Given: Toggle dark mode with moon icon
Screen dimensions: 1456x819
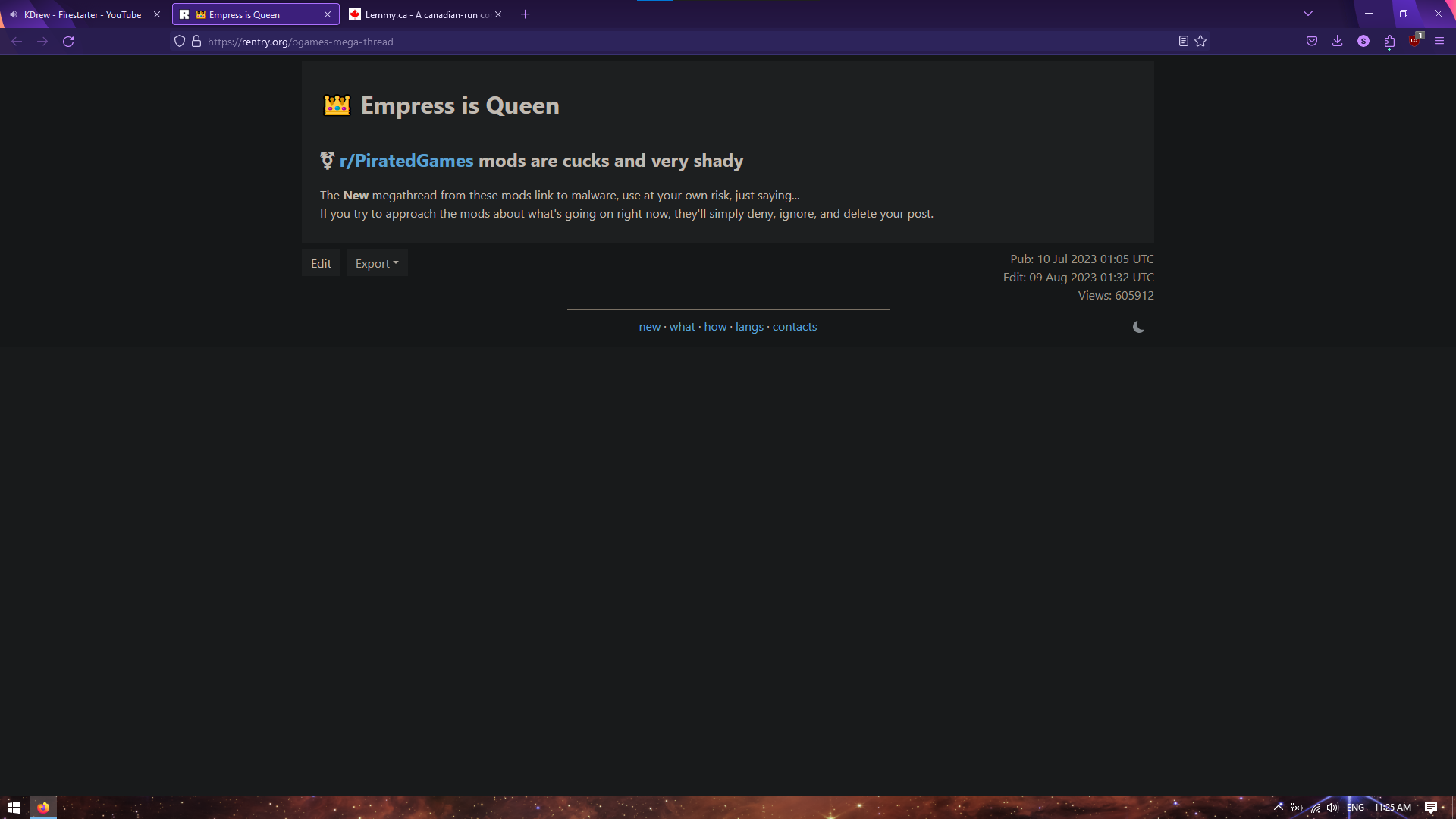Looking at the screenshot, I should tap(1138, 327).
